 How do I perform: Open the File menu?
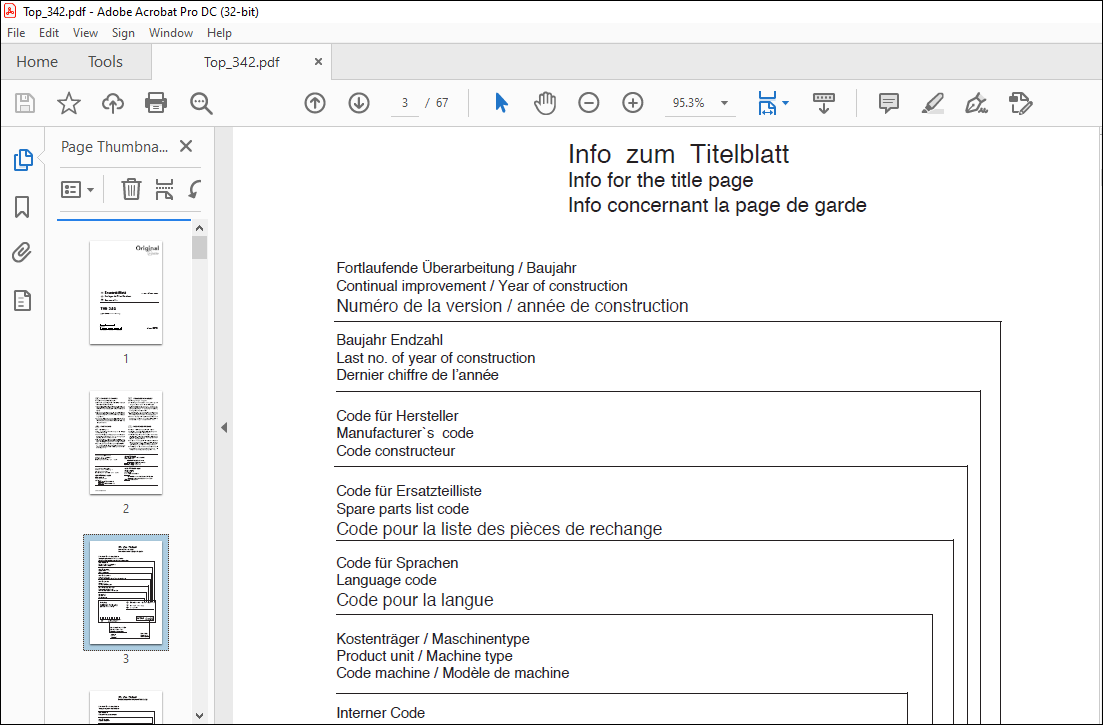[x=16, y=33]
